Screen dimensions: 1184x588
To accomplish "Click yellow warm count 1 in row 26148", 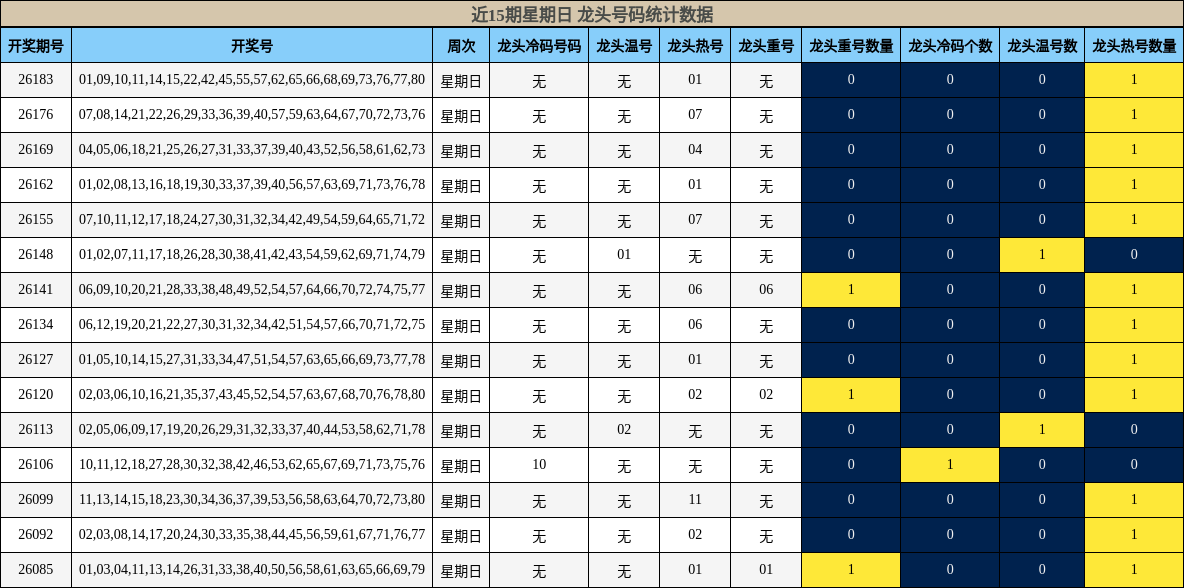I will point(1042,255).
